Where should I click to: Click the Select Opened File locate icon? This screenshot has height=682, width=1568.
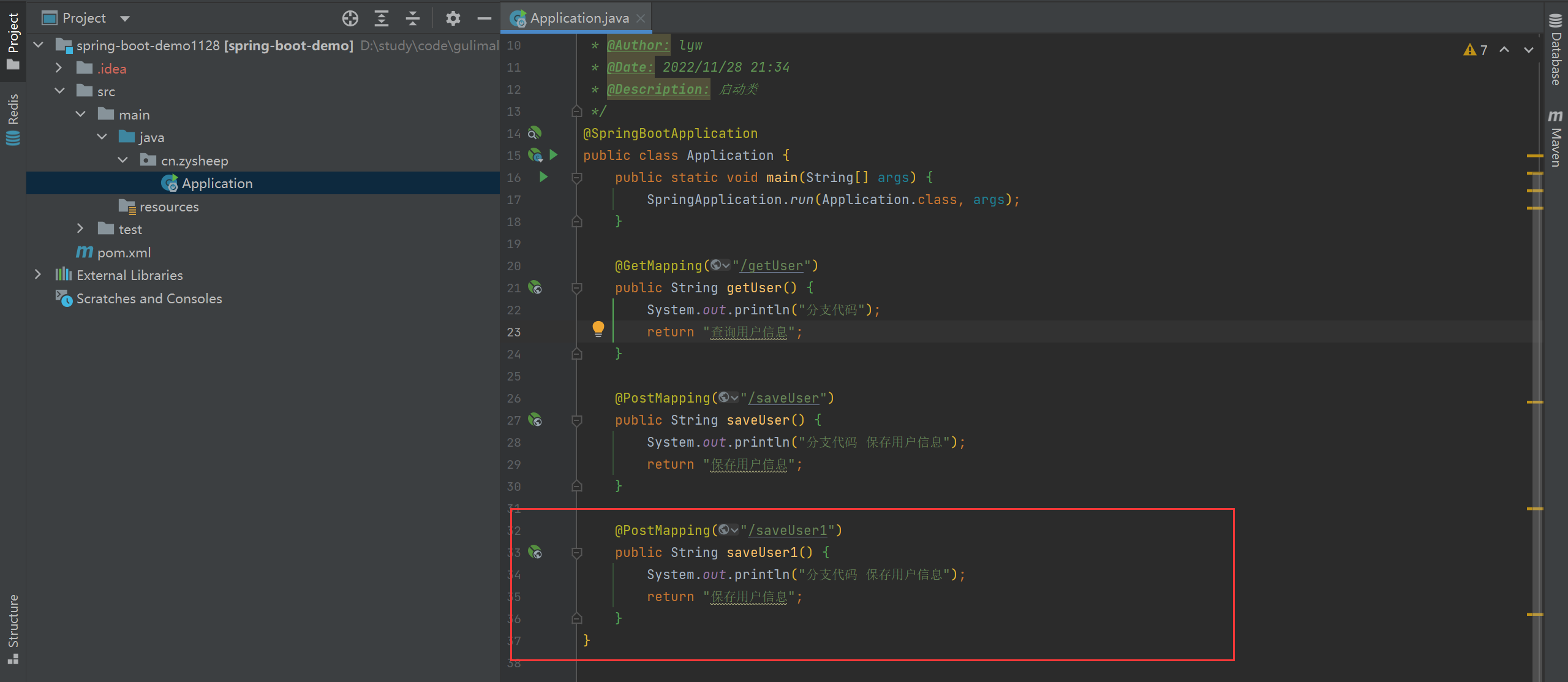350,18
